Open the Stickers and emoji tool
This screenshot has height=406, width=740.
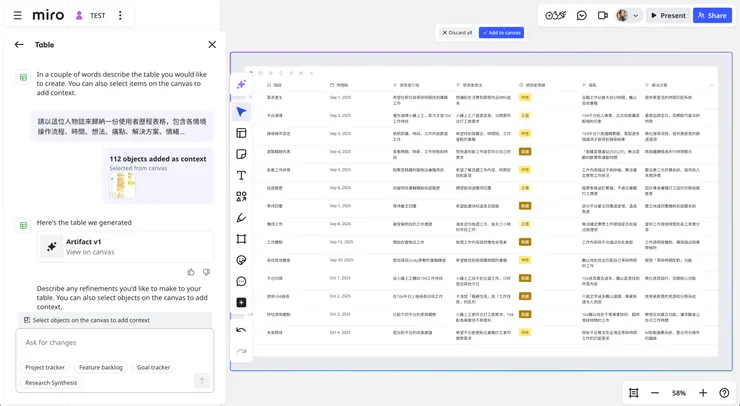tap(241, 260)
